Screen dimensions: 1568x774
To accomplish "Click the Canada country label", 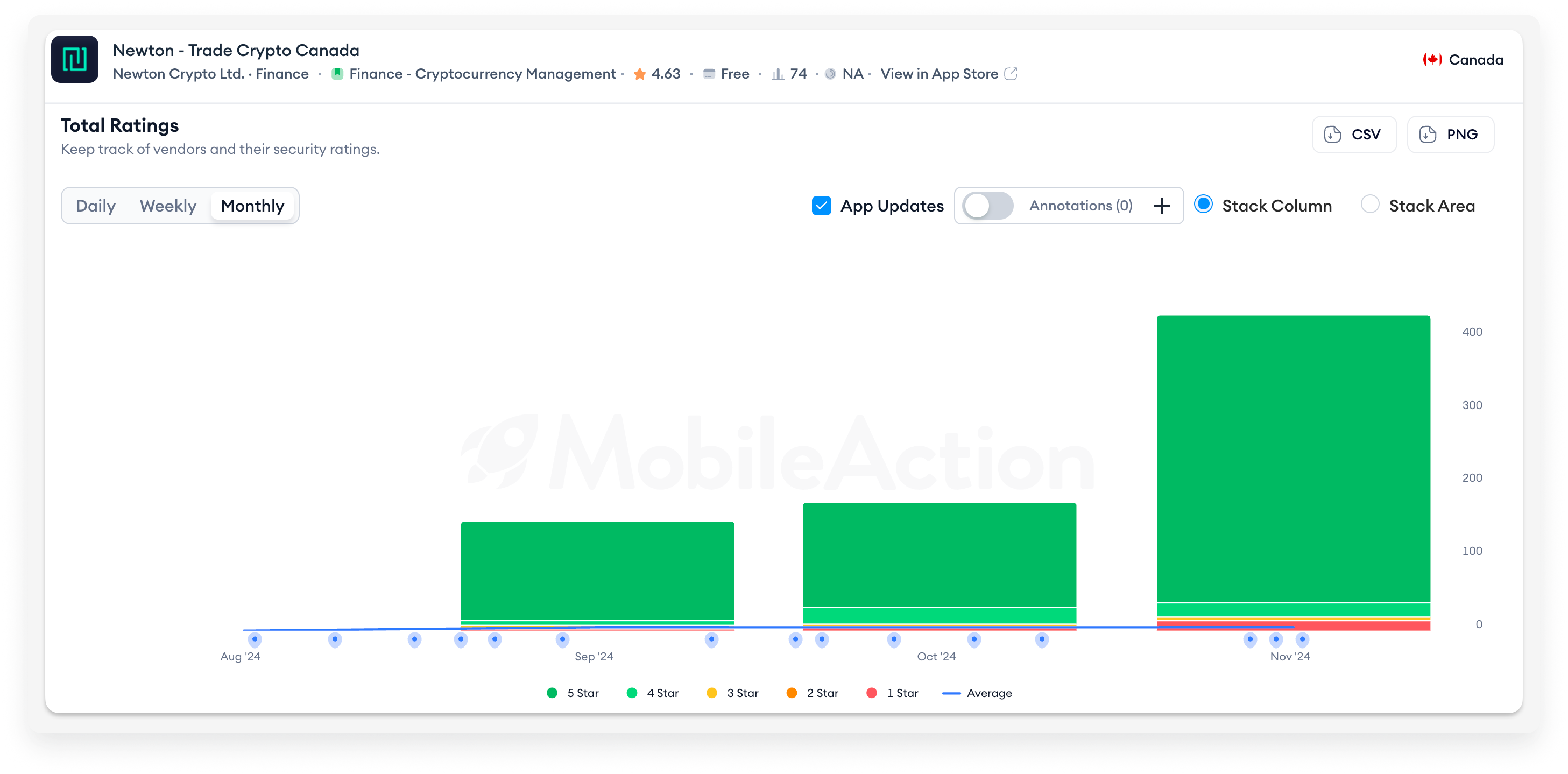I will [x=1475, y=60].
